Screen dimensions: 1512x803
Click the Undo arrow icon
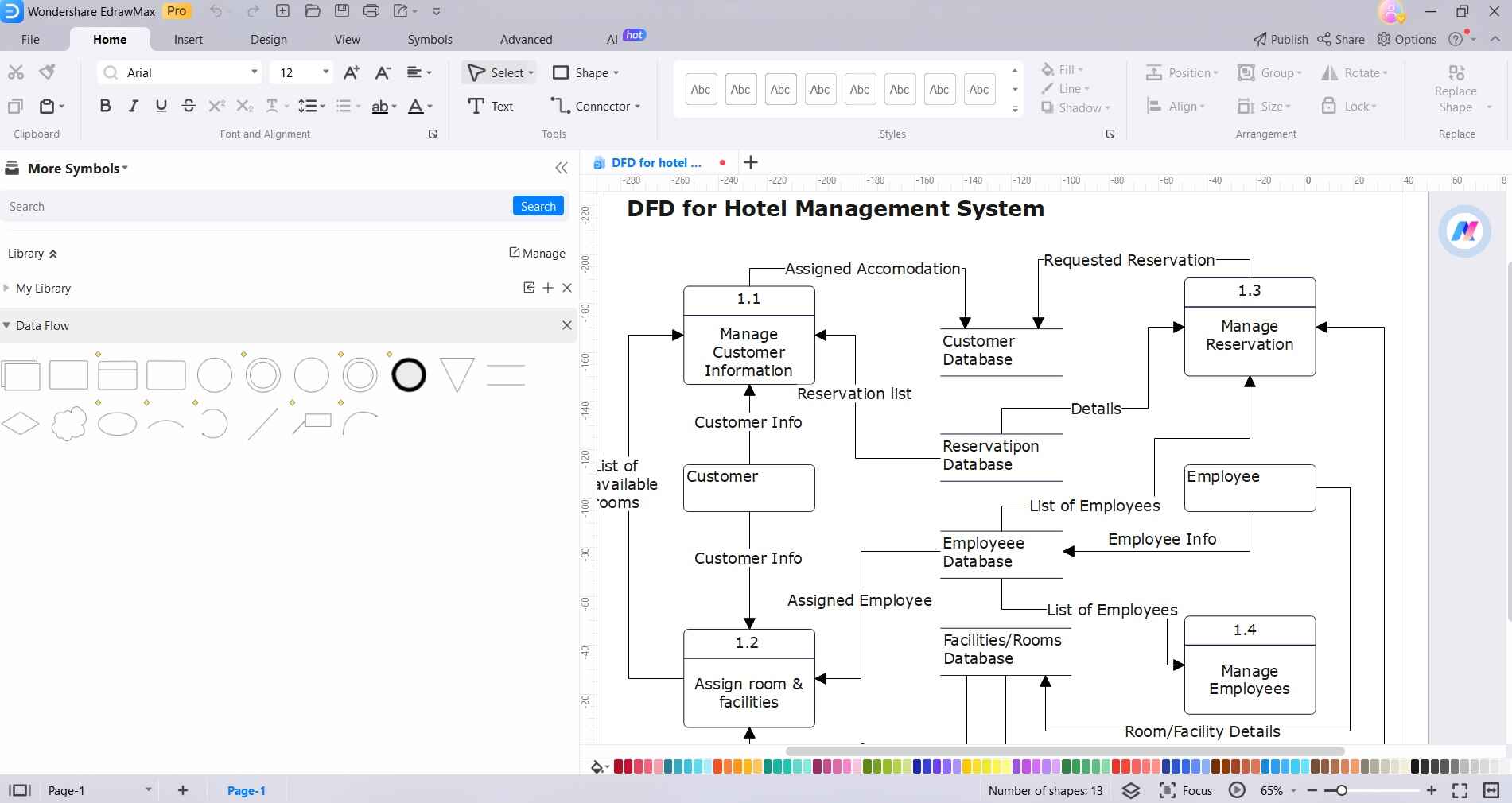coord(216,11)
